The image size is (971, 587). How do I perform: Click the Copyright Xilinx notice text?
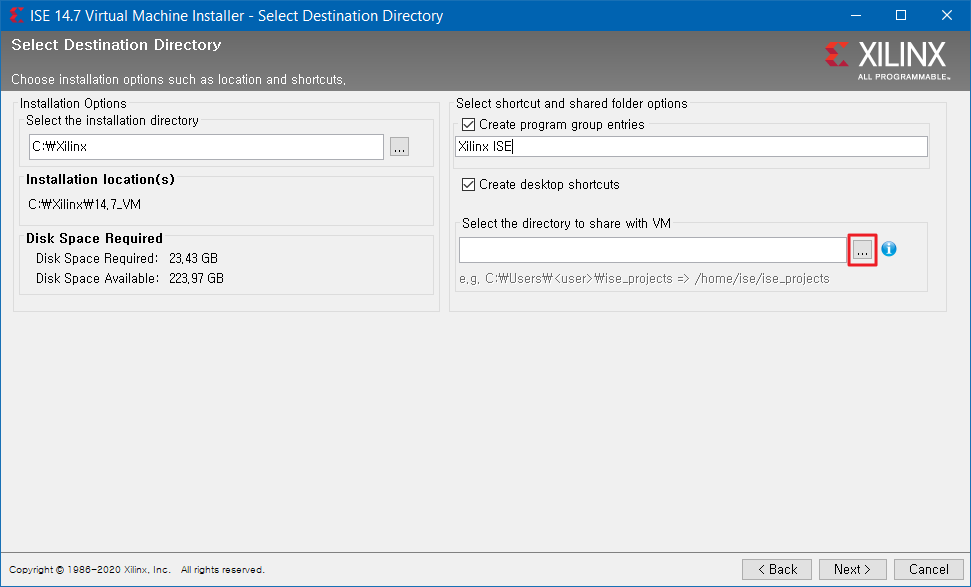pyautogui.click(x=137, y=570)
